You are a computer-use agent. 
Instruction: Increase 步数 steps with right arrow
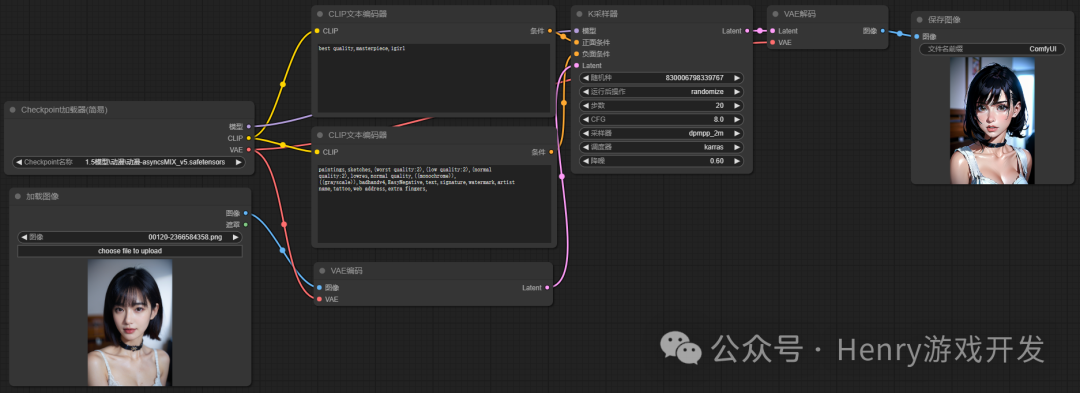click(738, 106)
